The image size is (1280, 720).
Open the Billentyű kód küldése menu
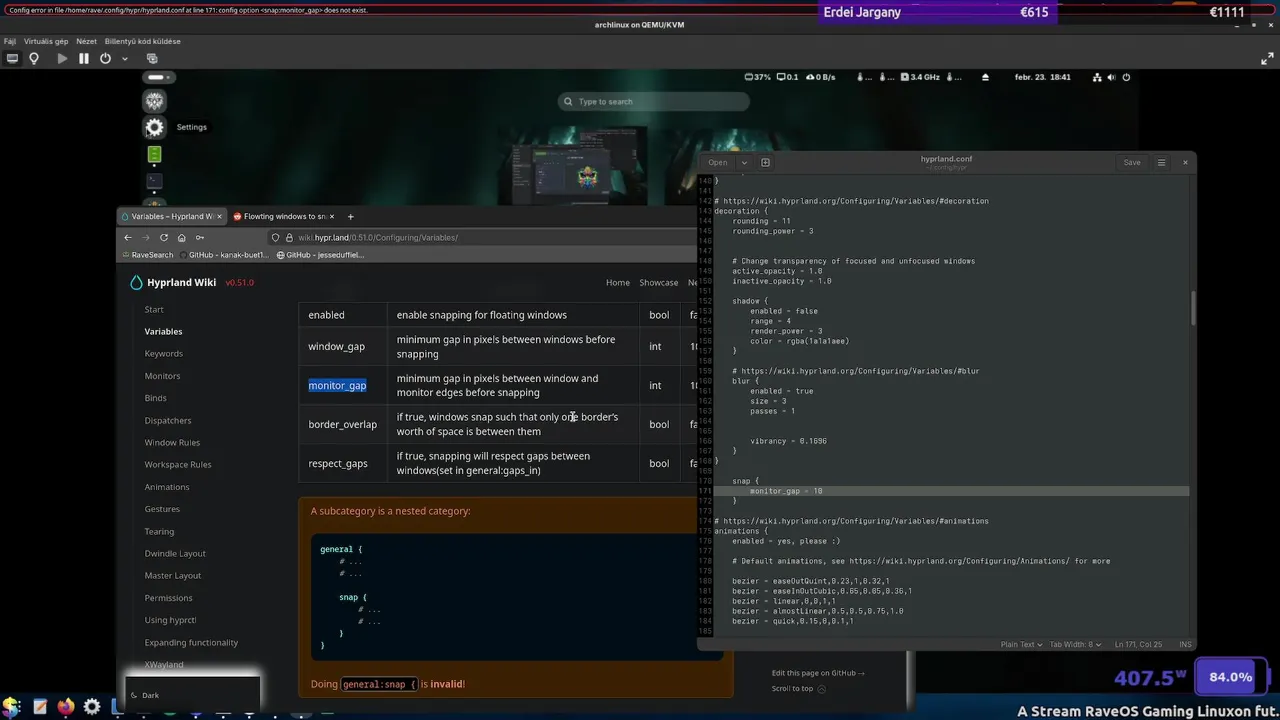coord(142,41)
